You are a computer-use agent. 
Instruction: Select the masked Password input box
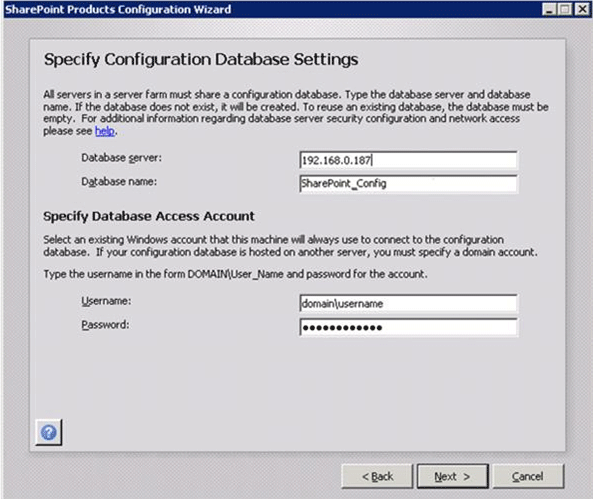[x=408, y=327]
